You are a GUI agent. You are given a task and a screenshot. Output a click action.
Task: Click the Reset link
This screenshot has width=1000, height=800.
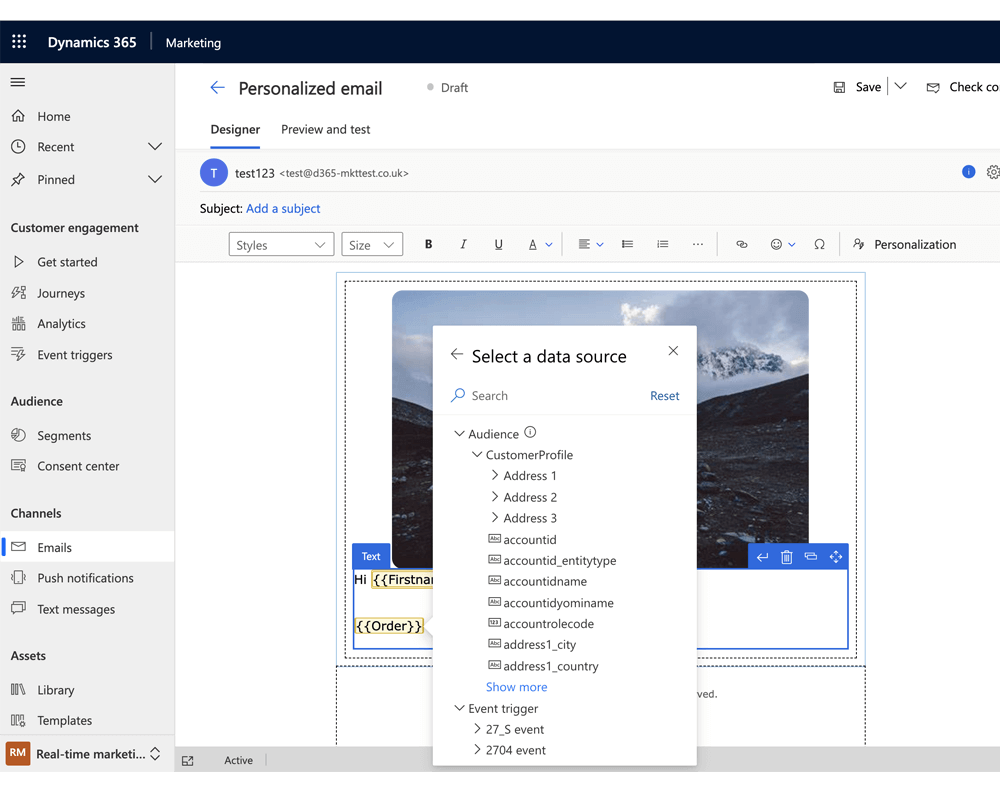665,396
